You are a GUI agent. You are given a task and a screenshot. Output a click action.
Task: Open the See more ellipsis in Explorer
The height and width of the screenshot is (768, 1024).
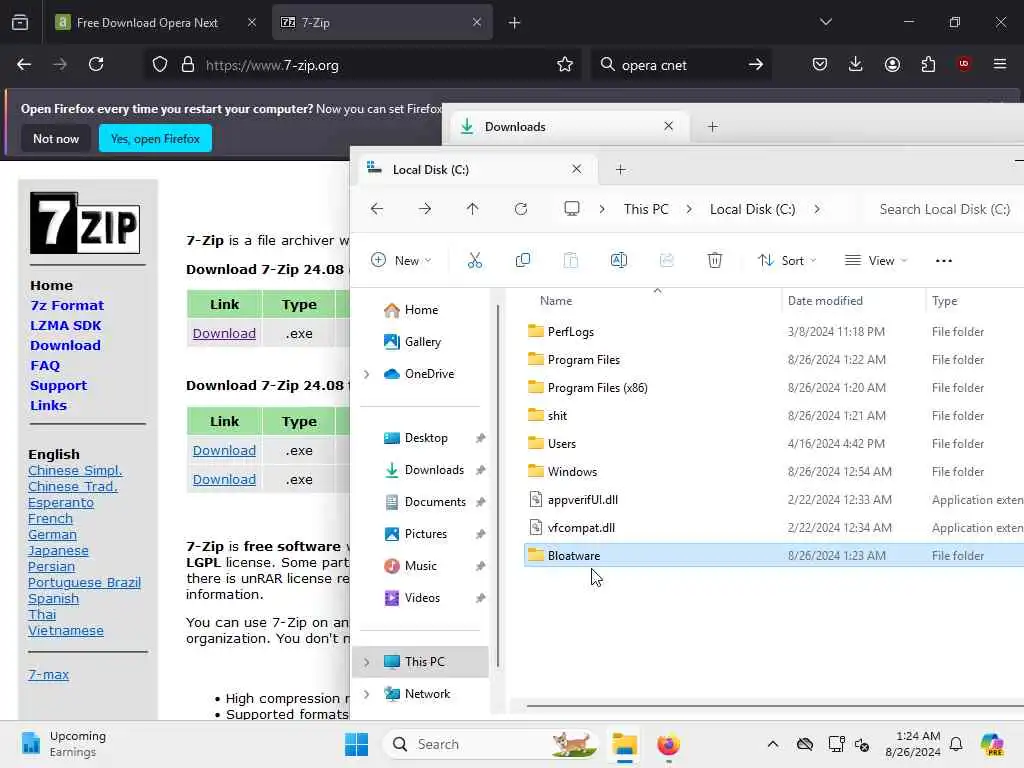coord(944,261)
